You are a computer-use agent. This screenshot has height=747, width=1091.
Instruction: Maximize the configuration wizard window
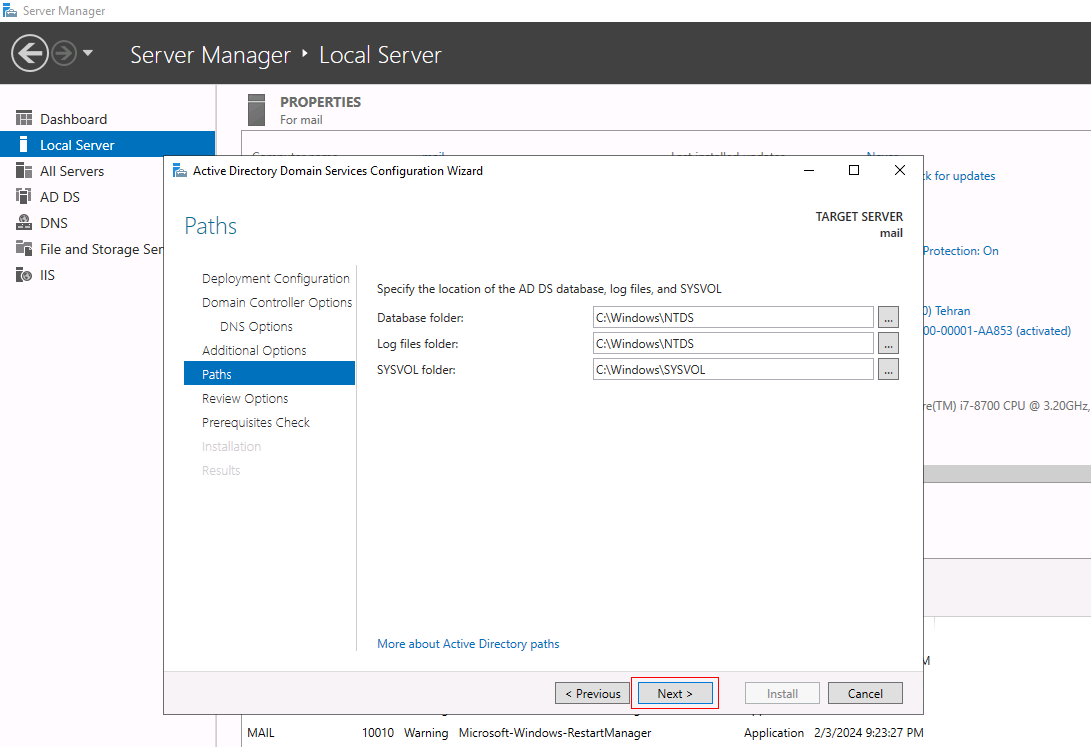coord(854,170)
